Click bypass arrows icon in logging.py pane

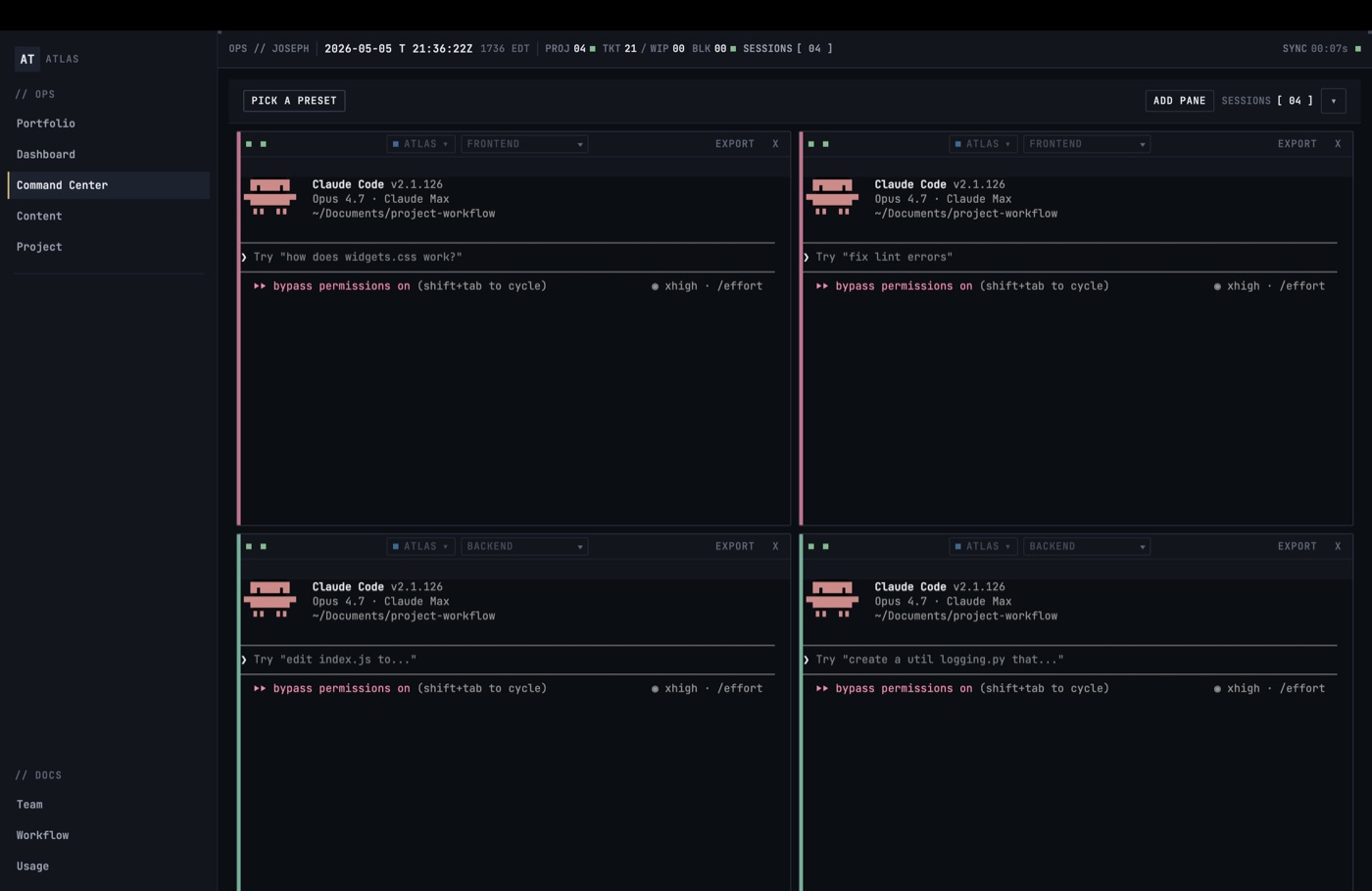point(822,689)
